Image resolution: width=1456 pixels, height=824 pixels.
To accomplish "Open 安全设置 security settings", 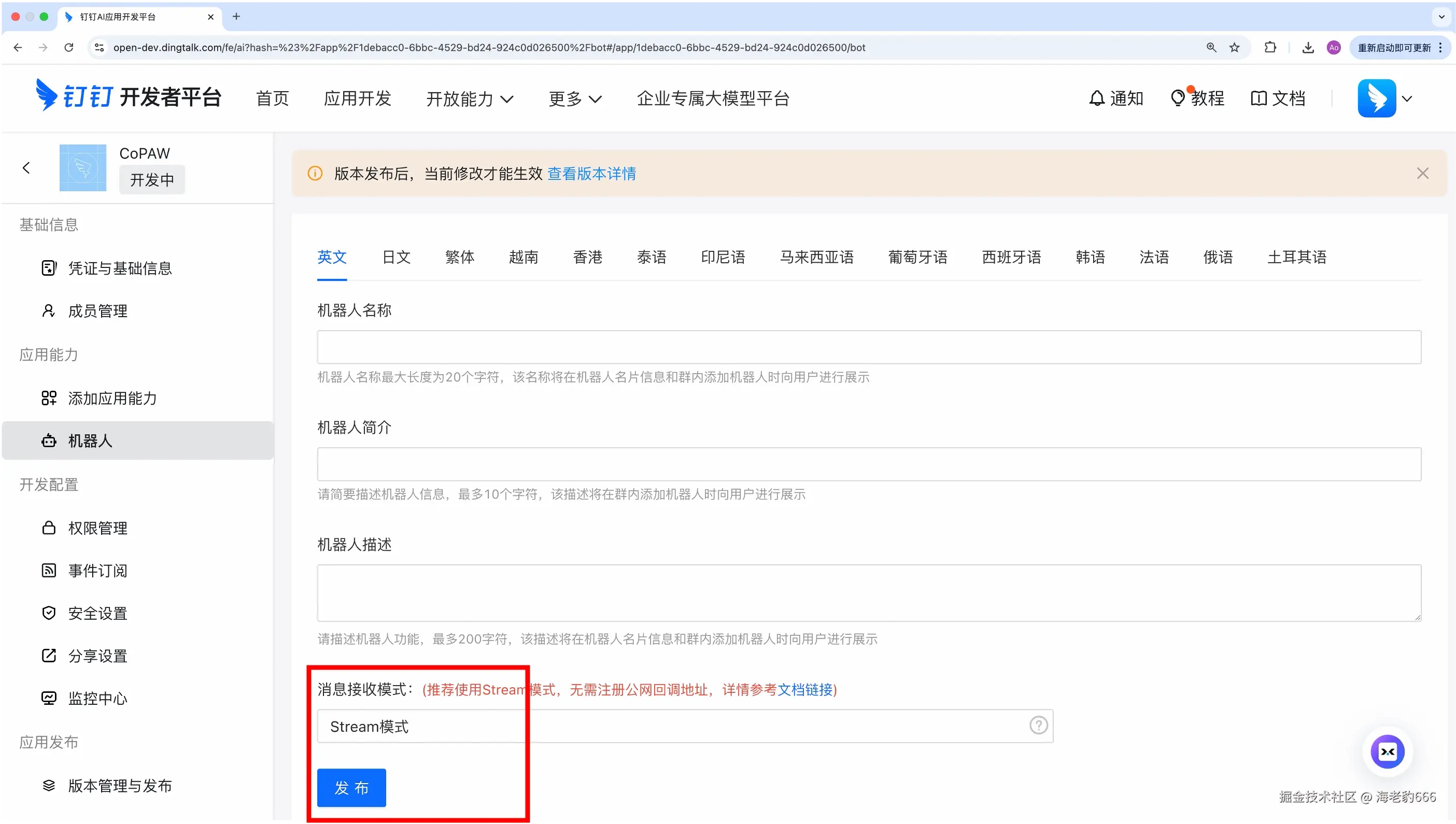I will pos(97,613).
